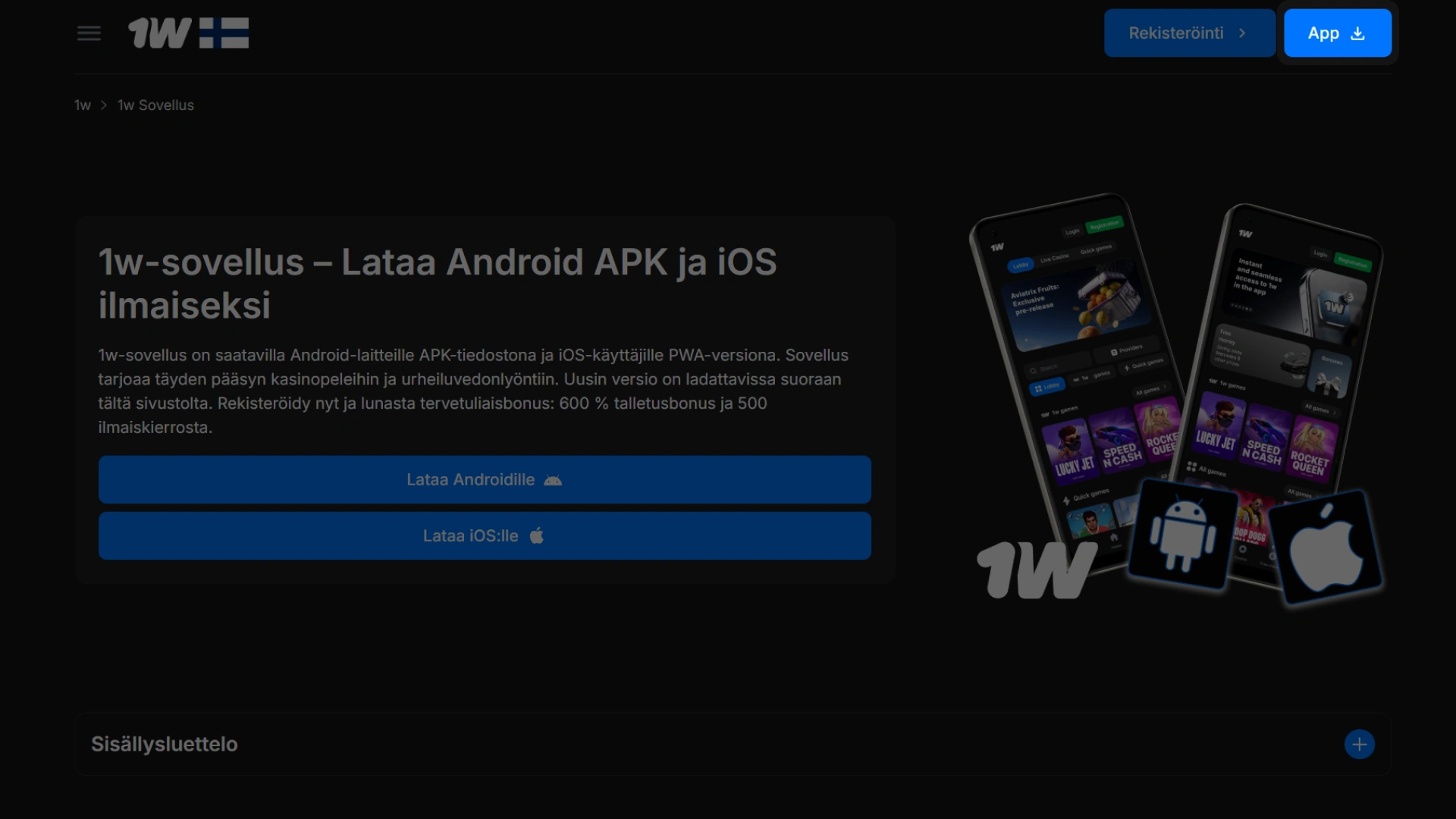1456x819 pixels.
Task: Click the large Android robot tile
Action: [x=1181, y=534]
